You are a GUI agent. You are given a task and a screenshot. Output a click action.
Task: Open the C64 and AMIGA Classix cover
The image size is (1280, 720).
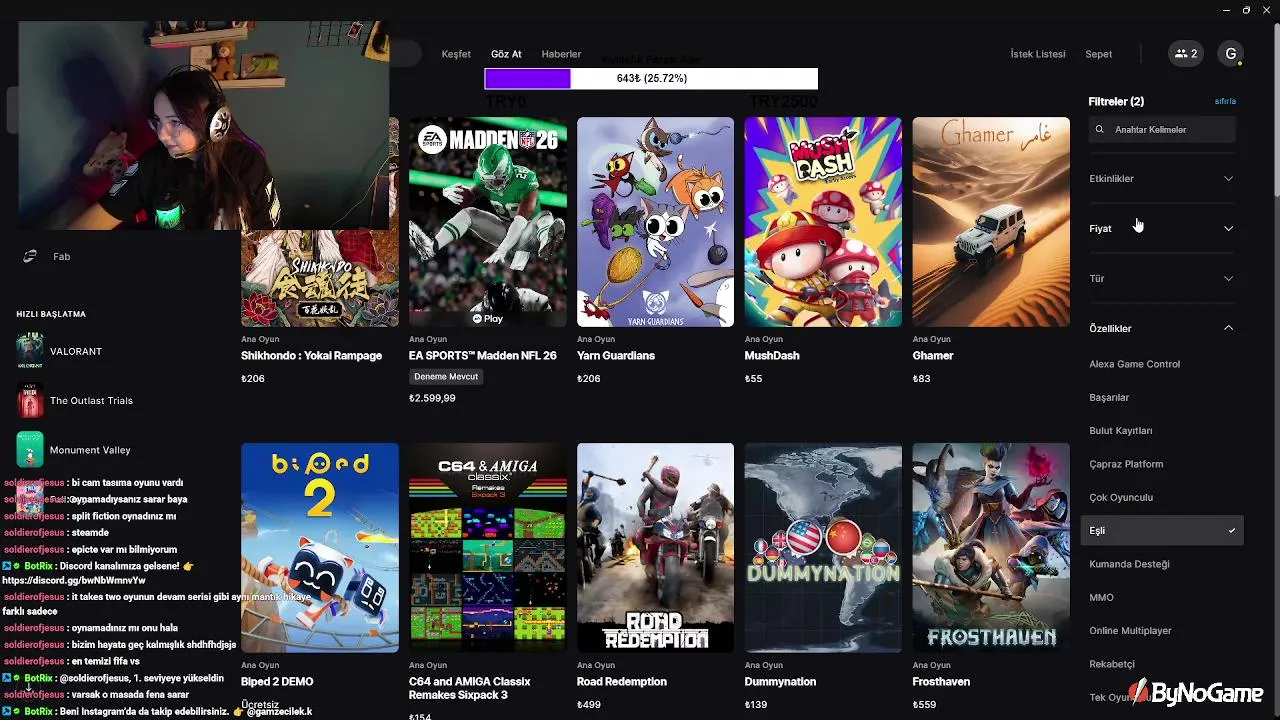click(488, 548)
